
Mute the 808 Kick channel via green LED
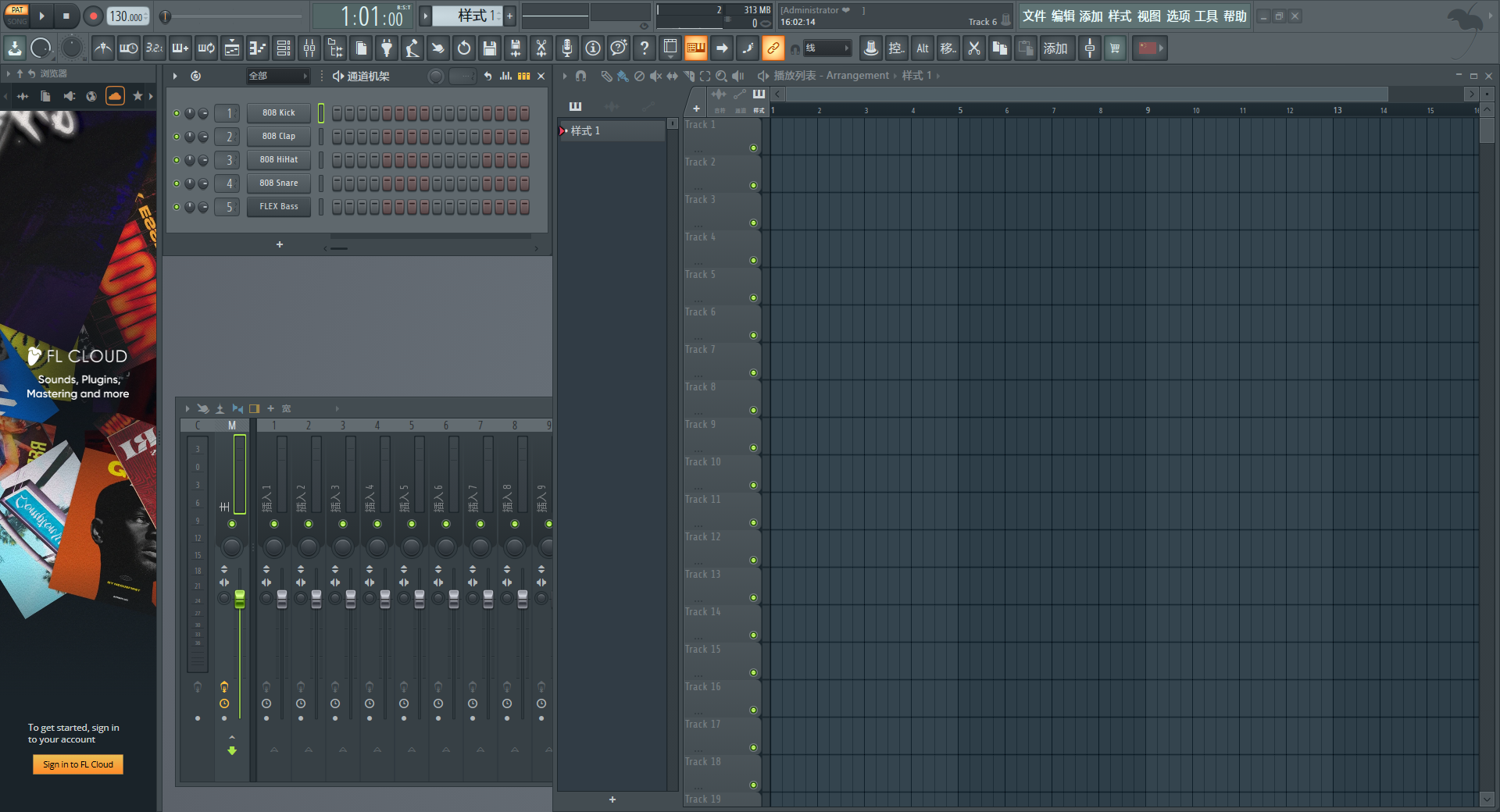point(177,113)
